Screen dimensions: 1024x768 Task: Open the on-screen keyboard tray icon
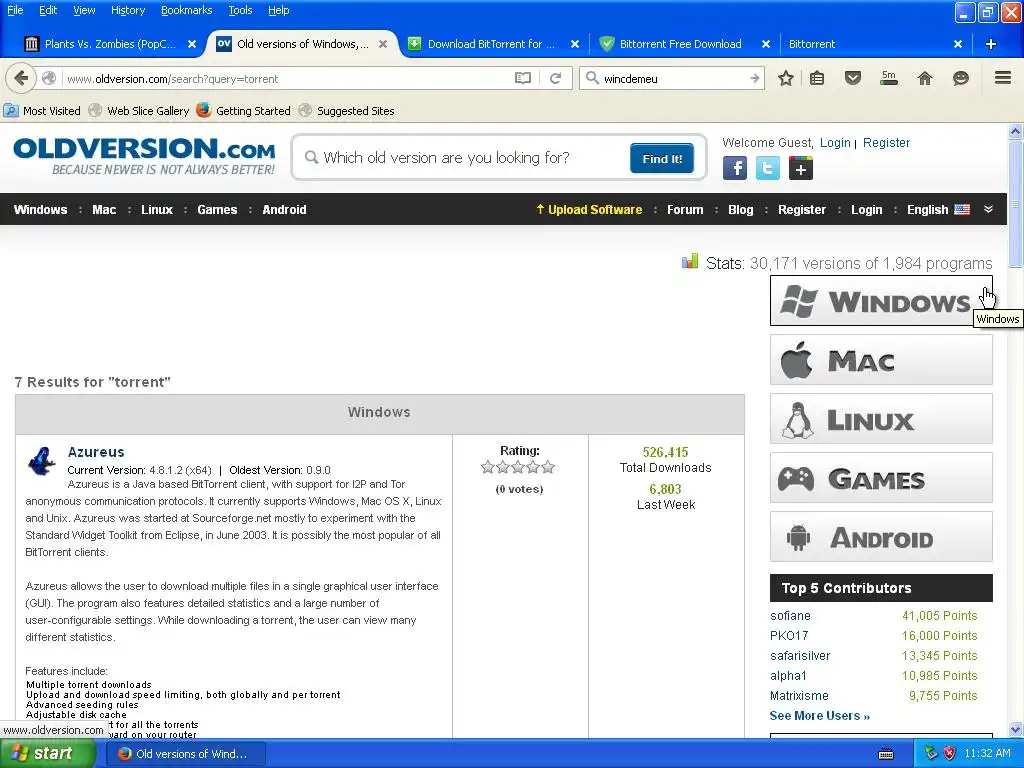(886, 754)
